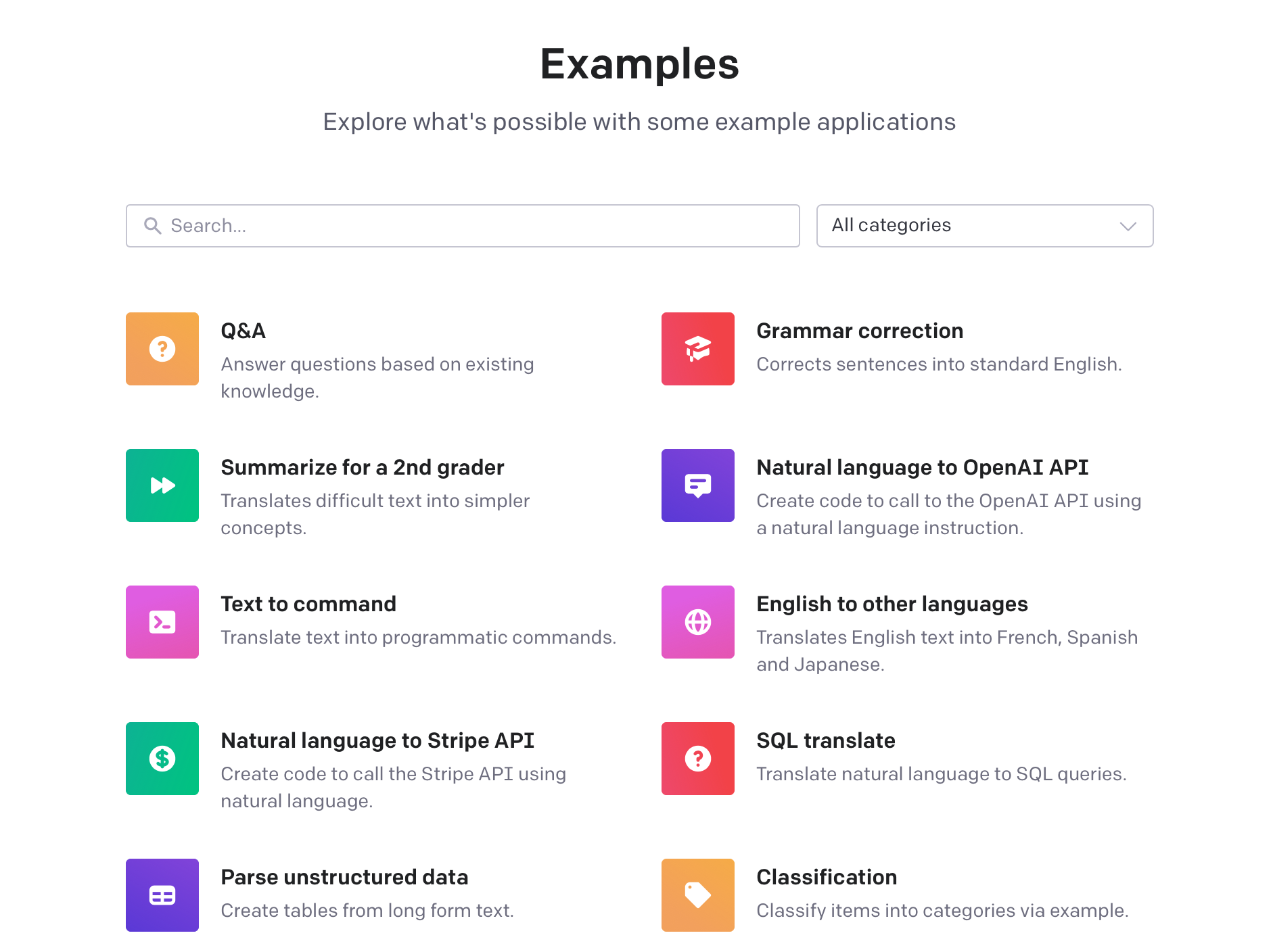
Task: Select the SQL translate example title
Action: click(825, 741)
